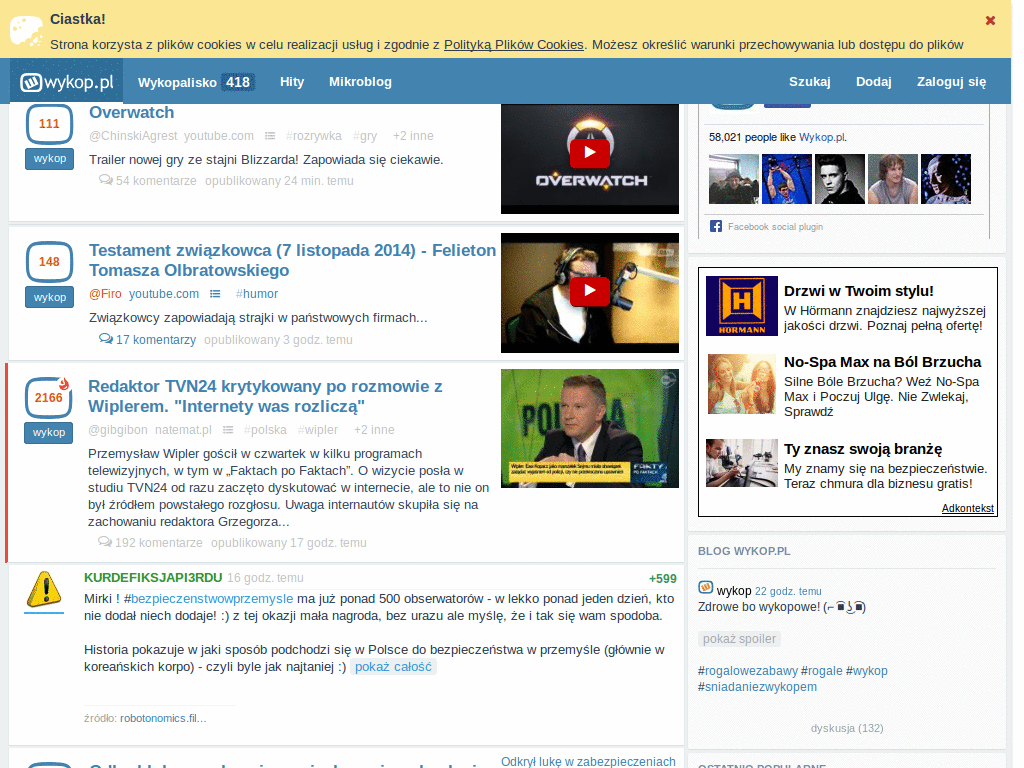Open @gibgibon user profile
Screen dimensions: 1024x768
118,430
